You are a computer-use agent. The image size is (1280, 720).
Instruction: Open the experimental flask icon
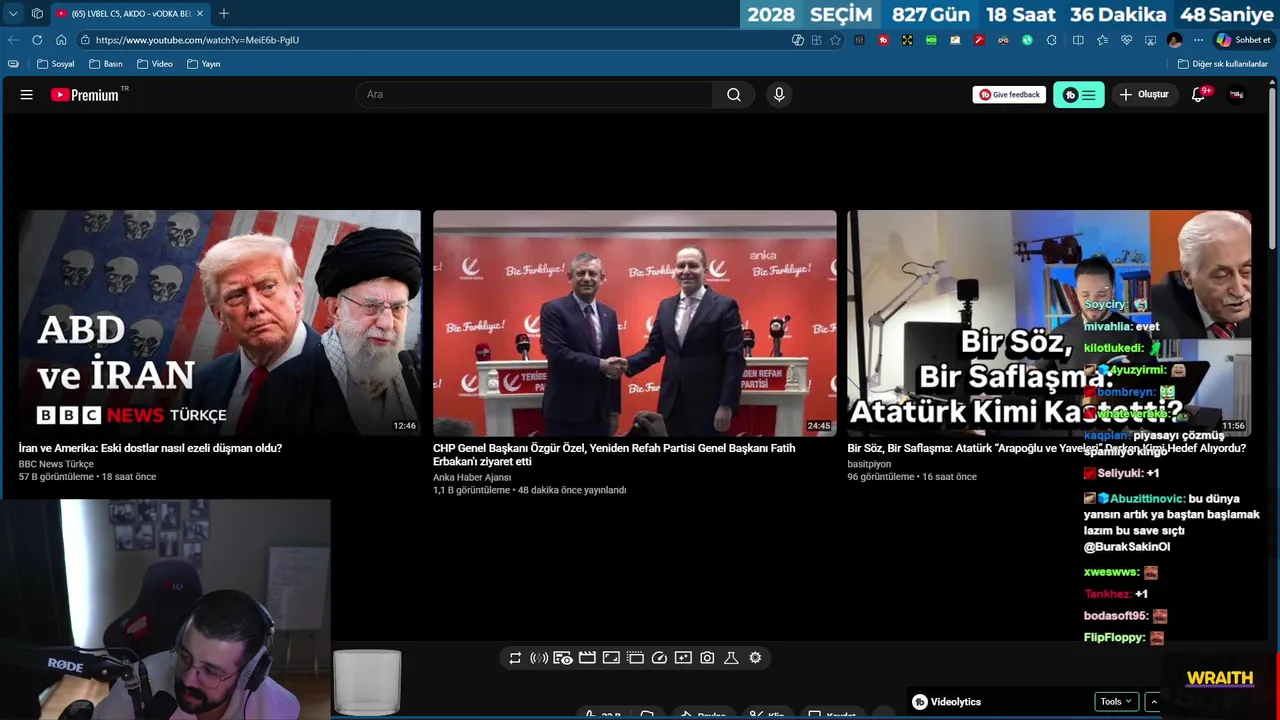pos(731,658)
